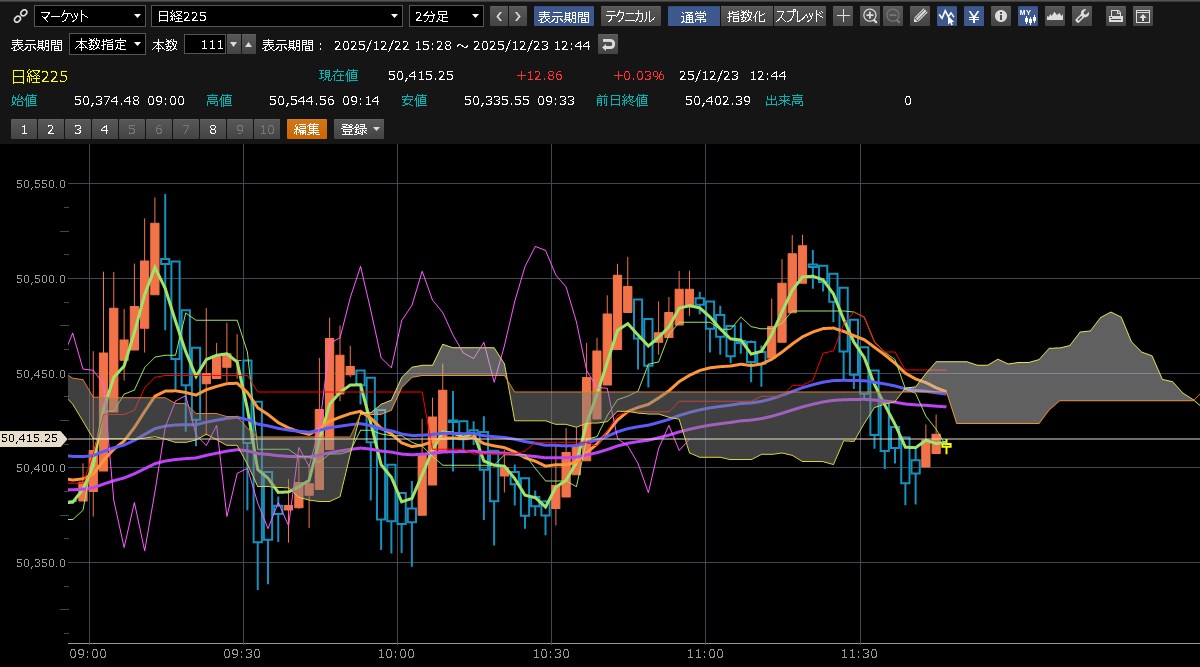Click the link chain icon
Screen dimensions: 1200x667
tap(18, 16)
